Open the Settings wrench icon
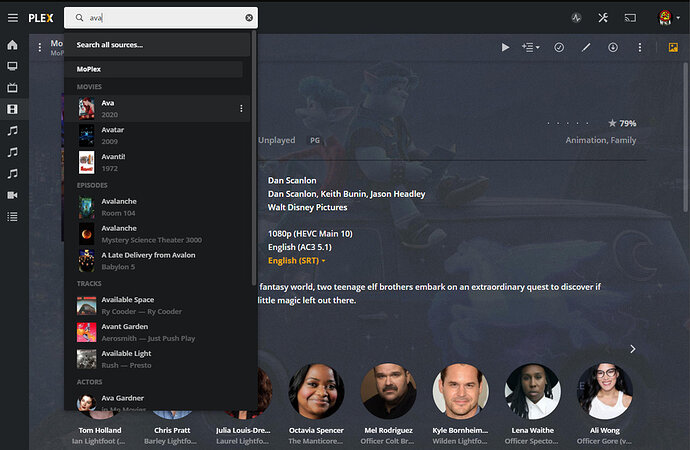 603,18
